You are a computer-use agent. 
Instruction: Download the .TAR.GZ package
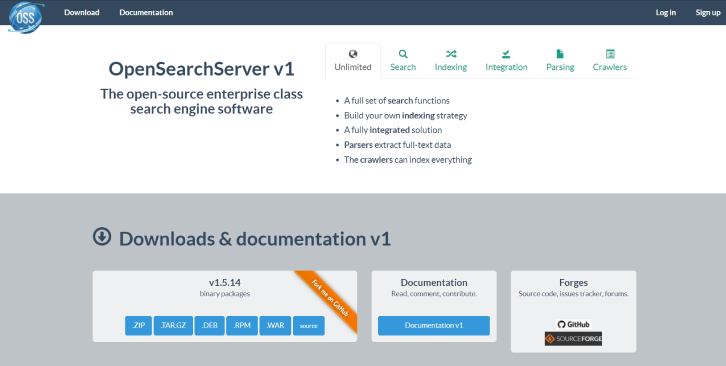point(173,326)
